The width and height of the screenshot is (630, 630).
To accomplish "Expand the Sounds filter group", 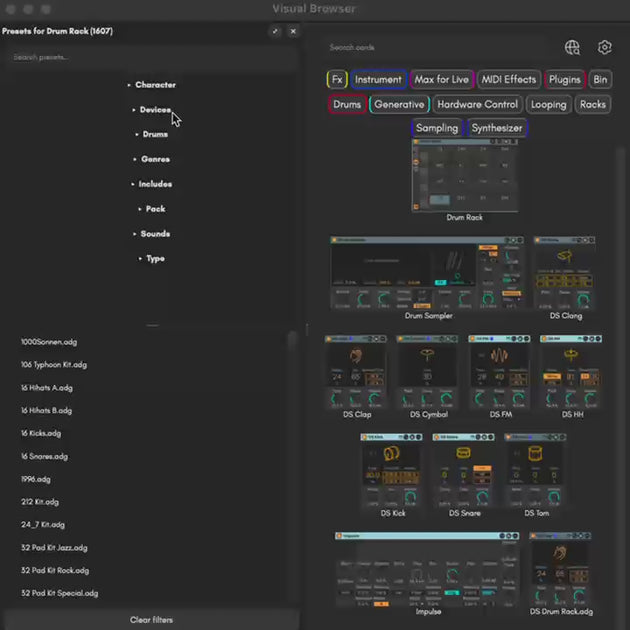I will click(151, 234).
